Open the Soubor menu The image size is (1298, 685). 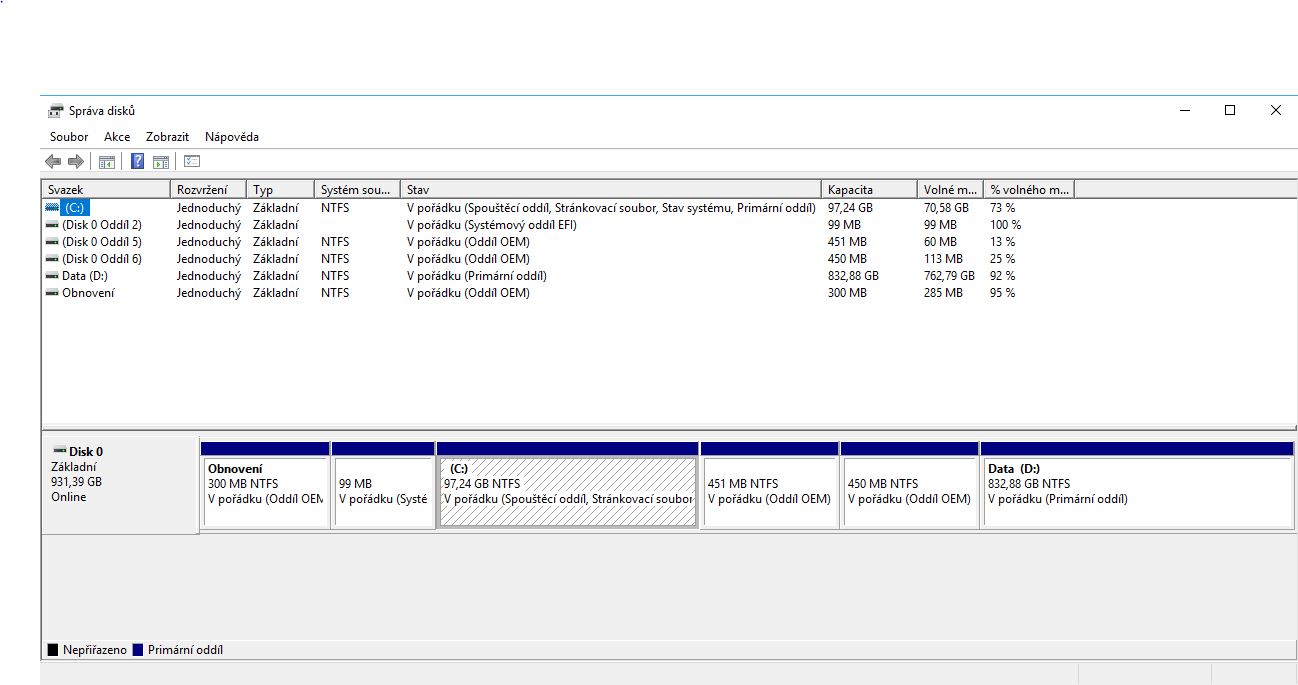point(69,137)
